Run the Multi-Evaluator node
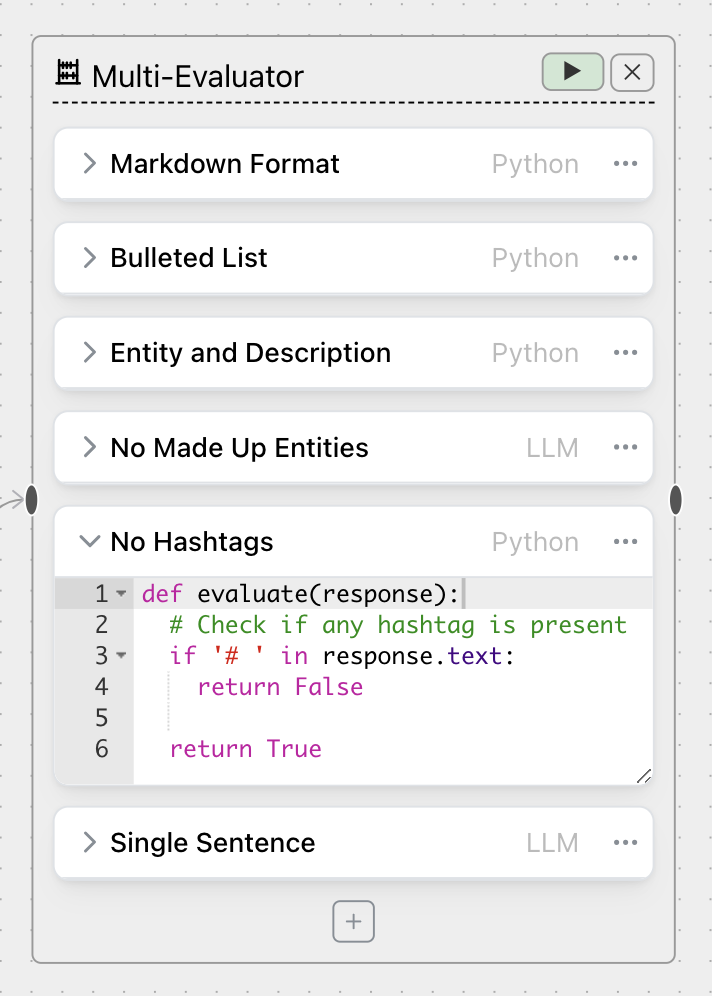Image resolution: width=712 pixels, height=996 pixels. click(571, 72)
